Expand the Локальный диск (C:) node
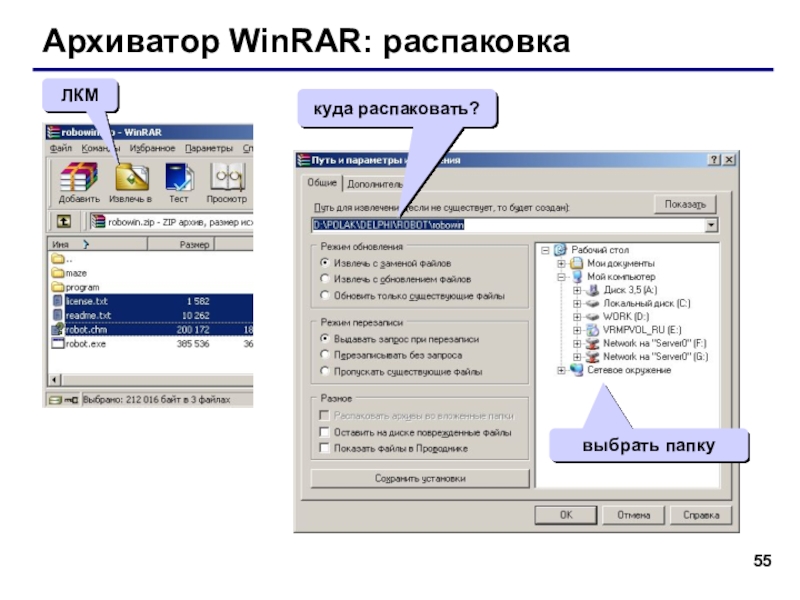This screenshot has height=600, width=800. (577, 303)
